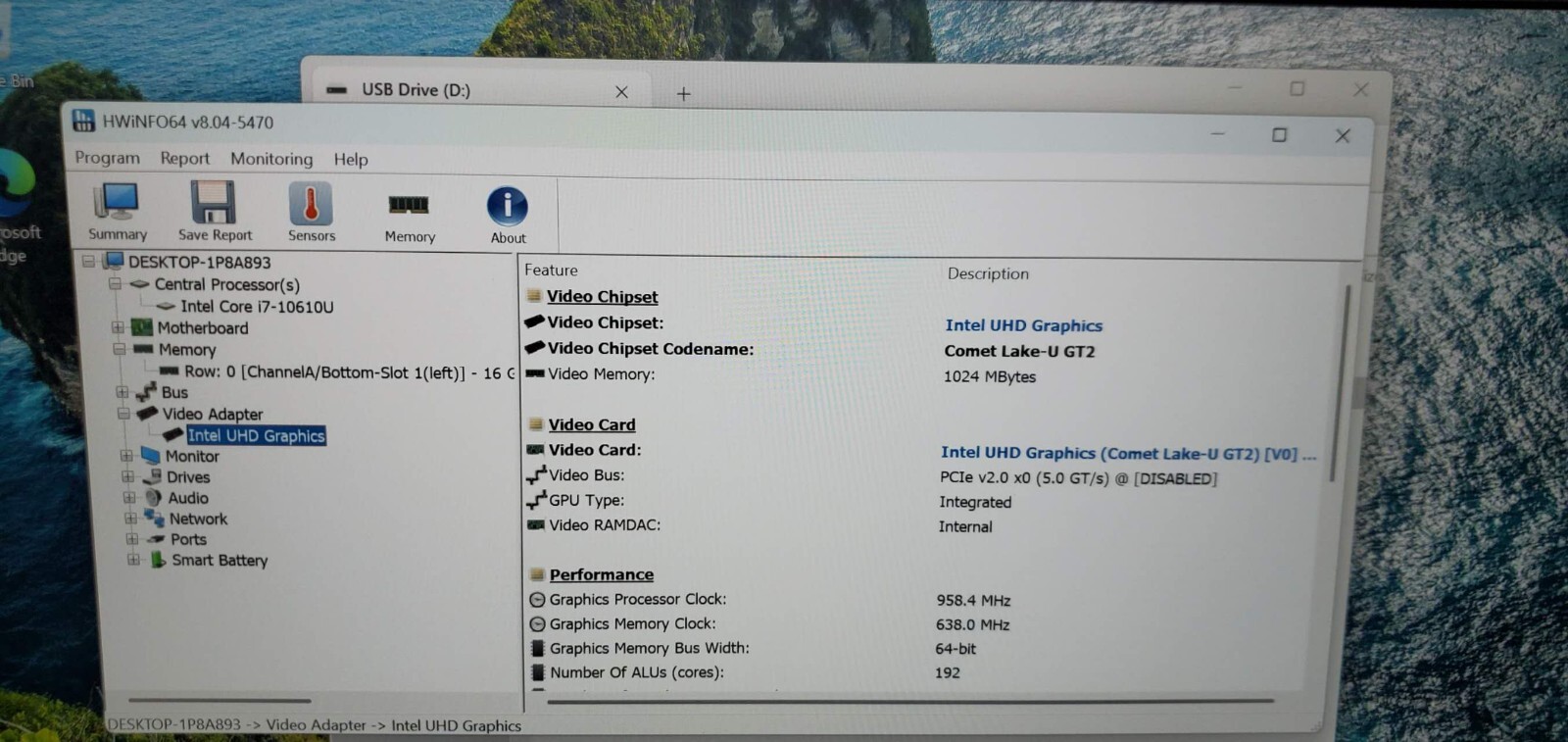
Task: Click the Video RAMDAC Internal value
Action: point(965,526)
